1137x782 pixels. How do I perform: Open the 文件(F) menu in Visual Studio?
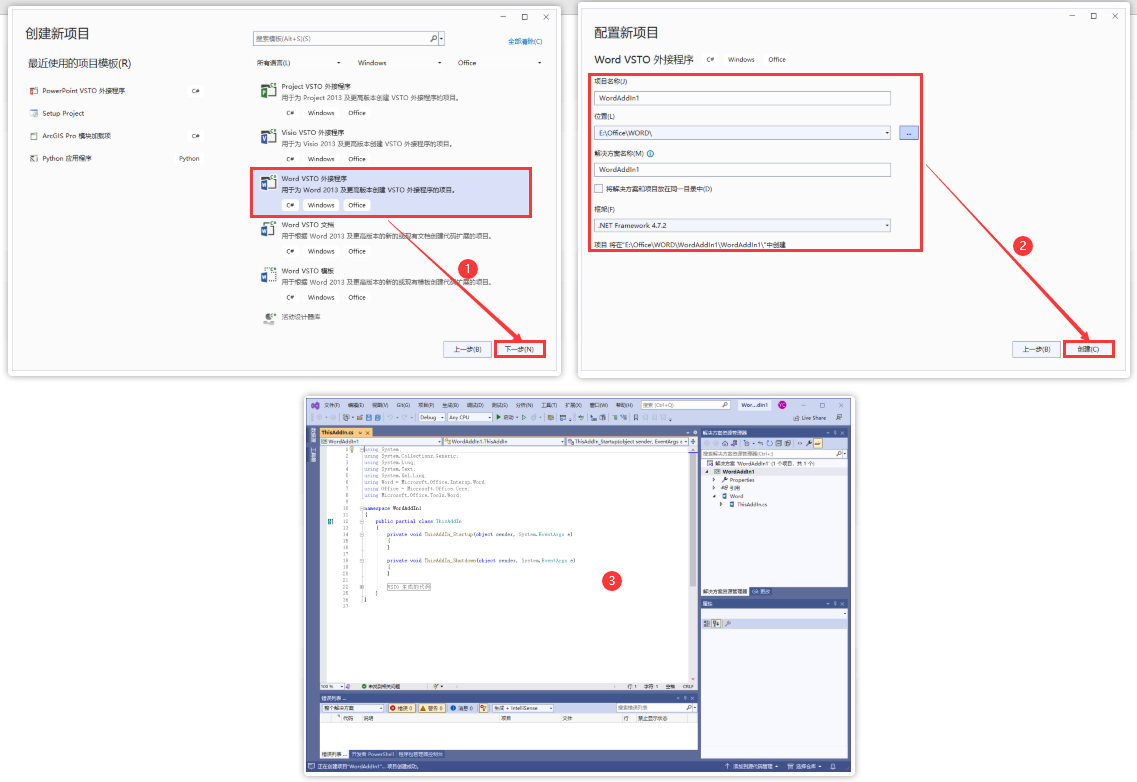coord(332,406)
